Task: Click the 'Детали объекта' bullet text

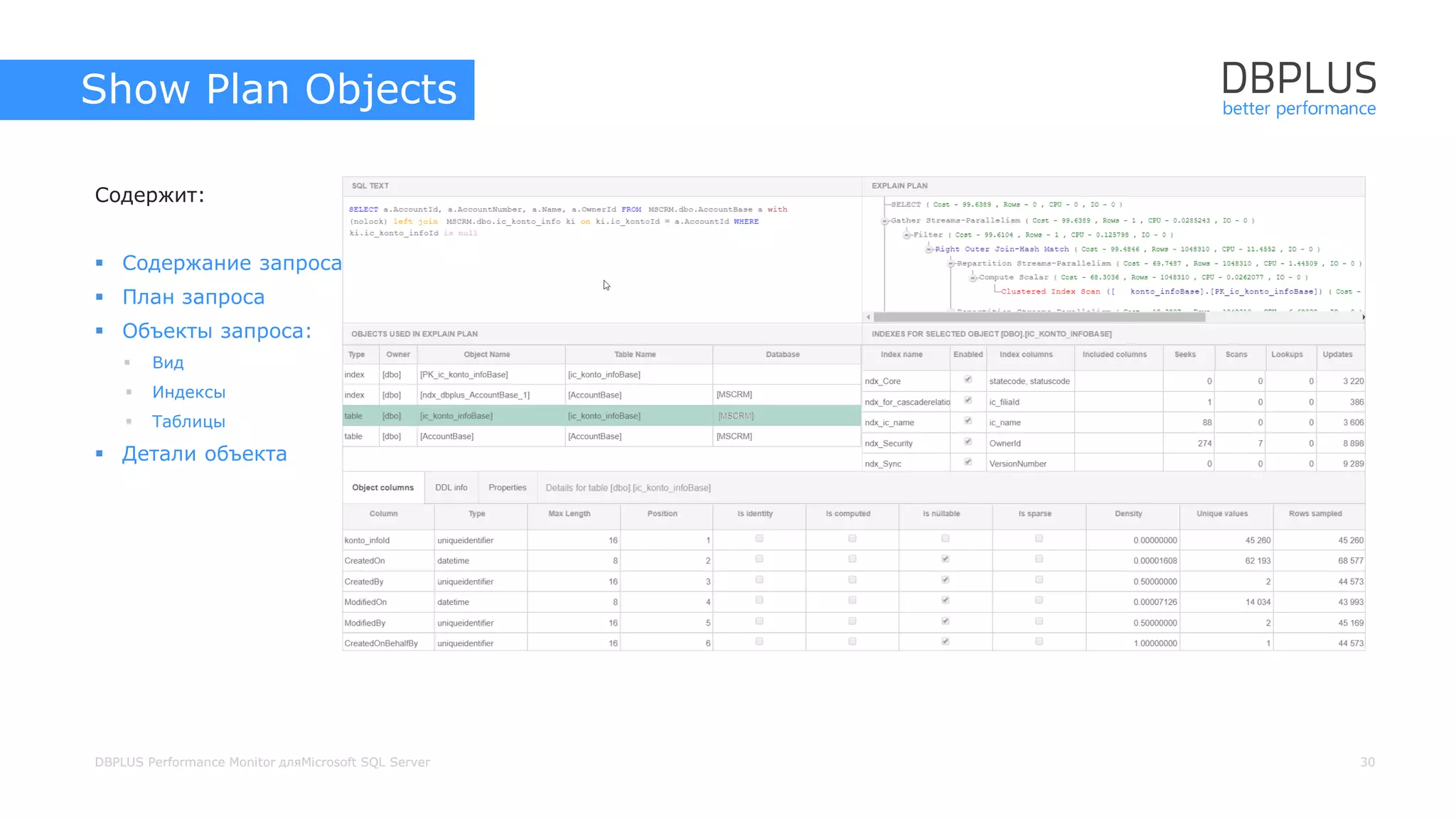Action: [x=204, y=454]
